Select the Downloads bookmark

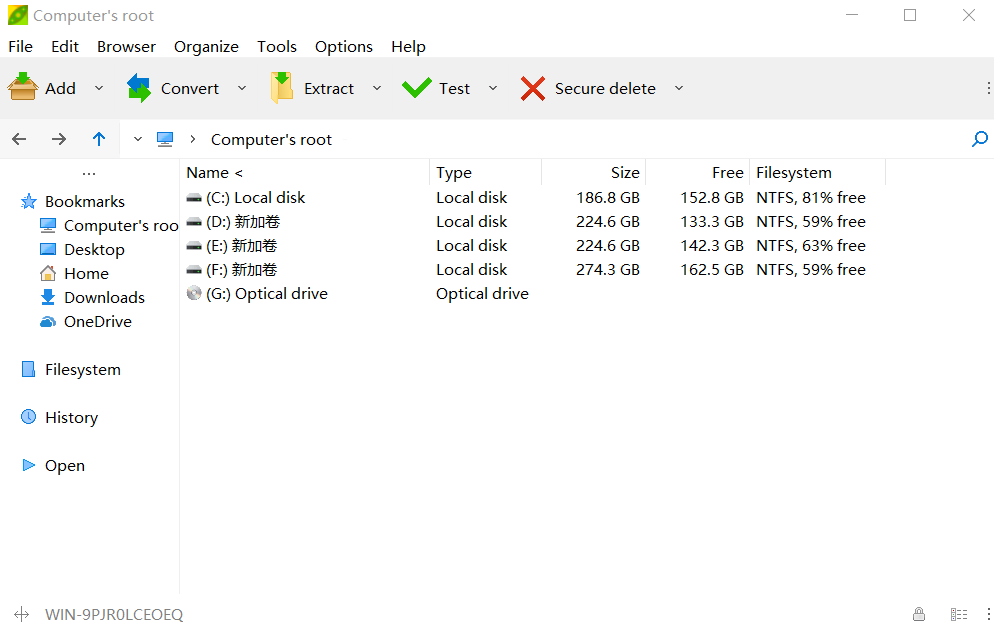click(x=105, y=297)
